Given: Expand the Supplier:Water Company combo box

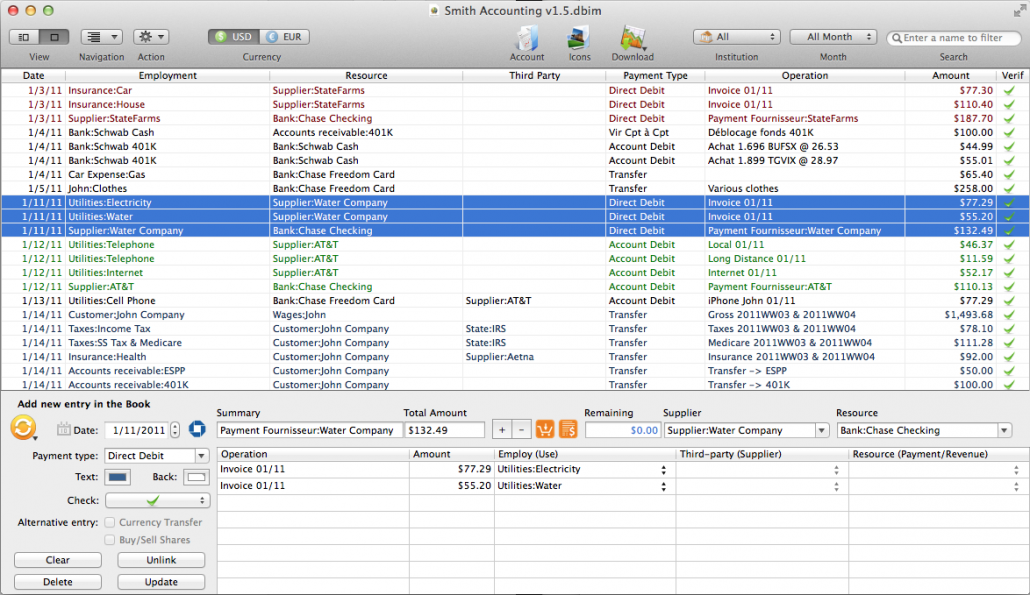Looking at the screenshot, I should [x=821, y=430].
